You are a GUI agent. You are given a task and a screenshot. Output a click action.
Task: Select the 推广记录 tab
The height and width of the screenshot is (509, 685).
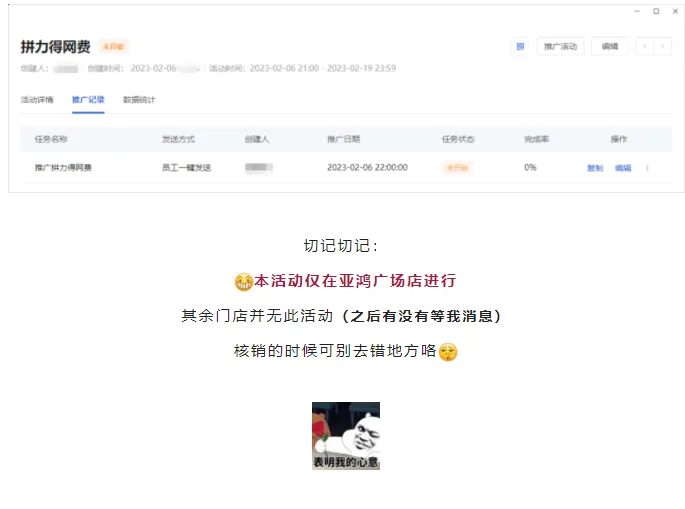tap(88, 100)
